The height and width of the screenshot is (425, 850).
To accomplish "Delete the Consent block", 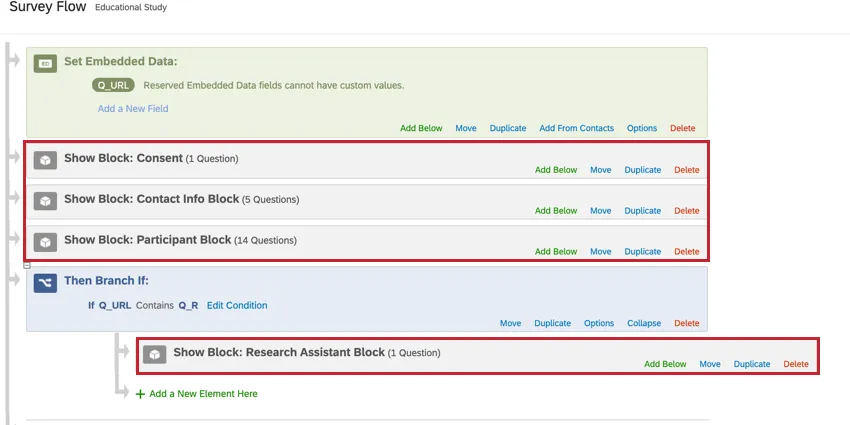I will [687, 170].
